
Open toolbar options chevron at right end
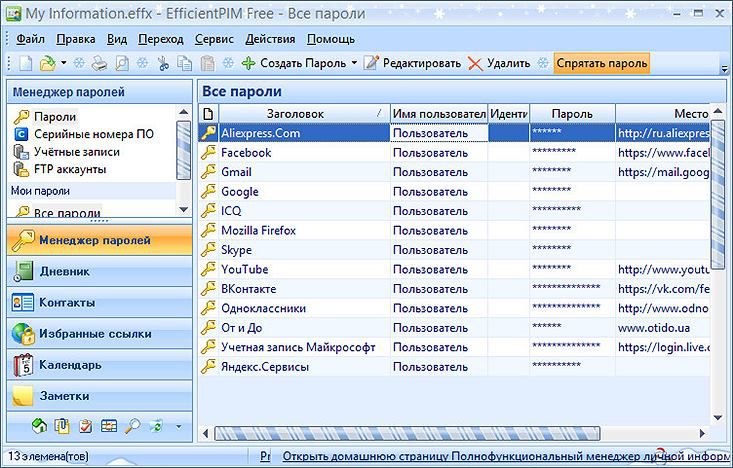[x=724, y=69]
